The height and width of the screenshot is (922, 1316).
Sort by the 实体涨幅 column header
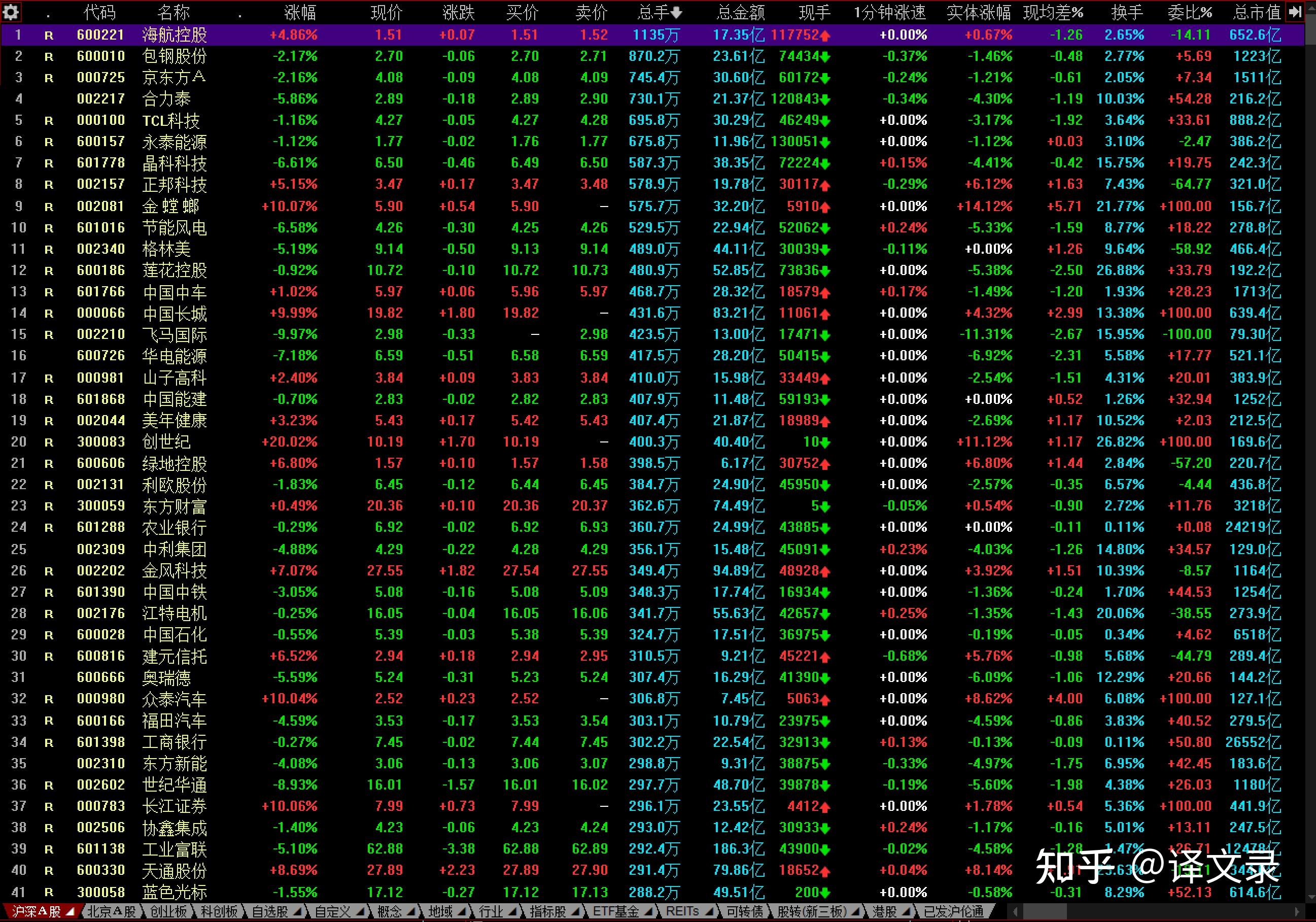coord(979,12)
